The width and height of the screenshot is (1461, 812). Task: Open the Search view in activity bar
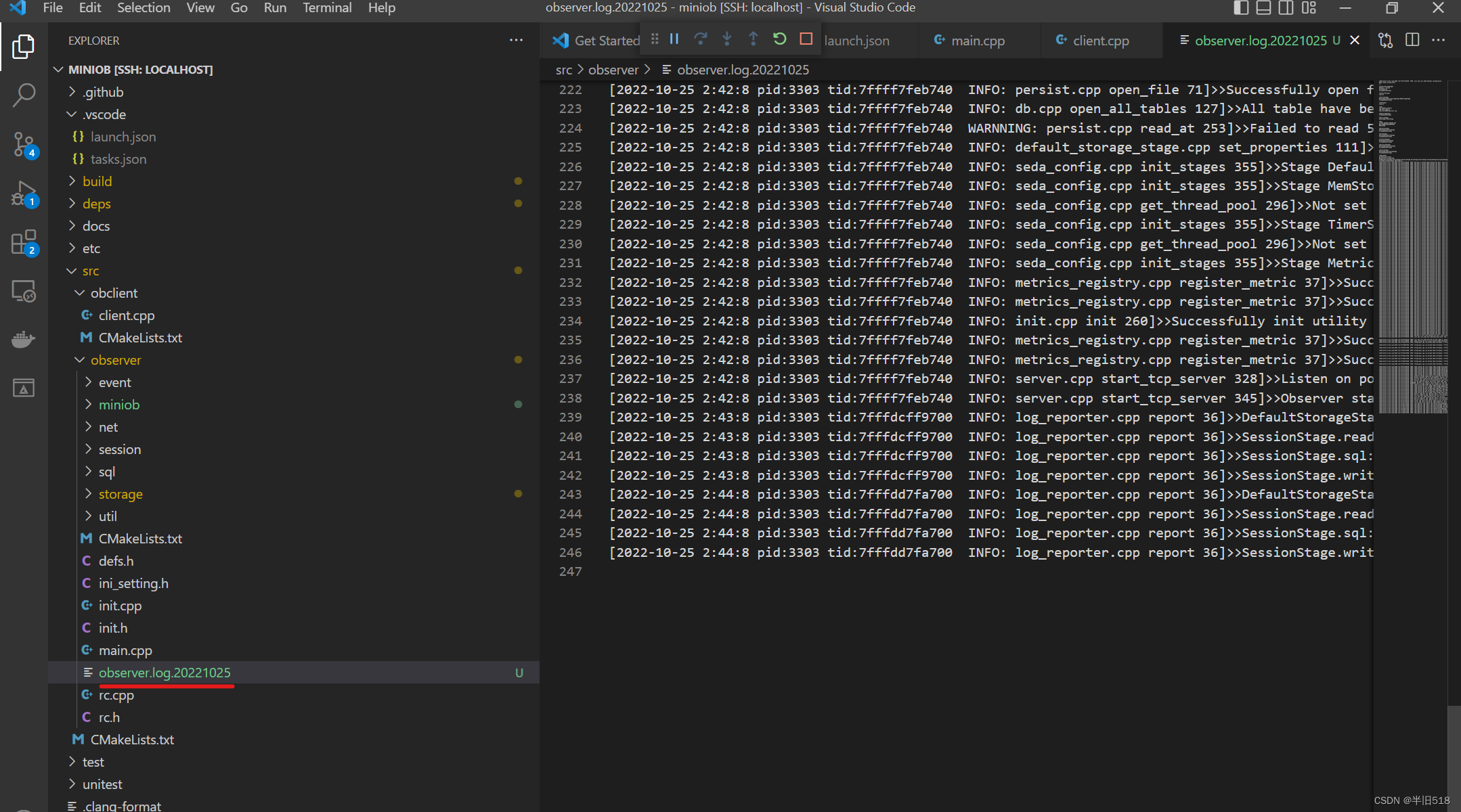pos(24,95)
